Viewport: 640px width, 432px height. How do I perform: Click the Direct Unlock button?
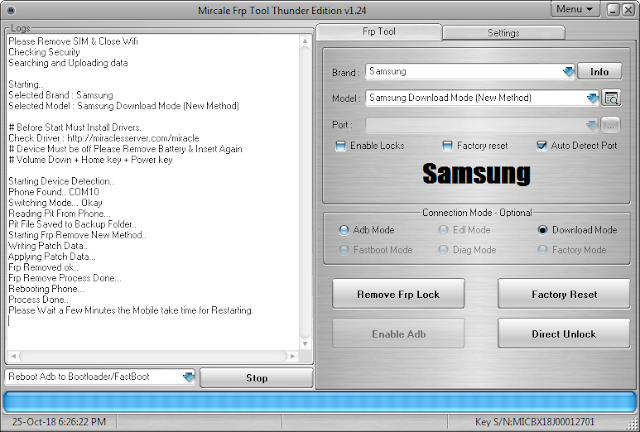click(564, 334)
